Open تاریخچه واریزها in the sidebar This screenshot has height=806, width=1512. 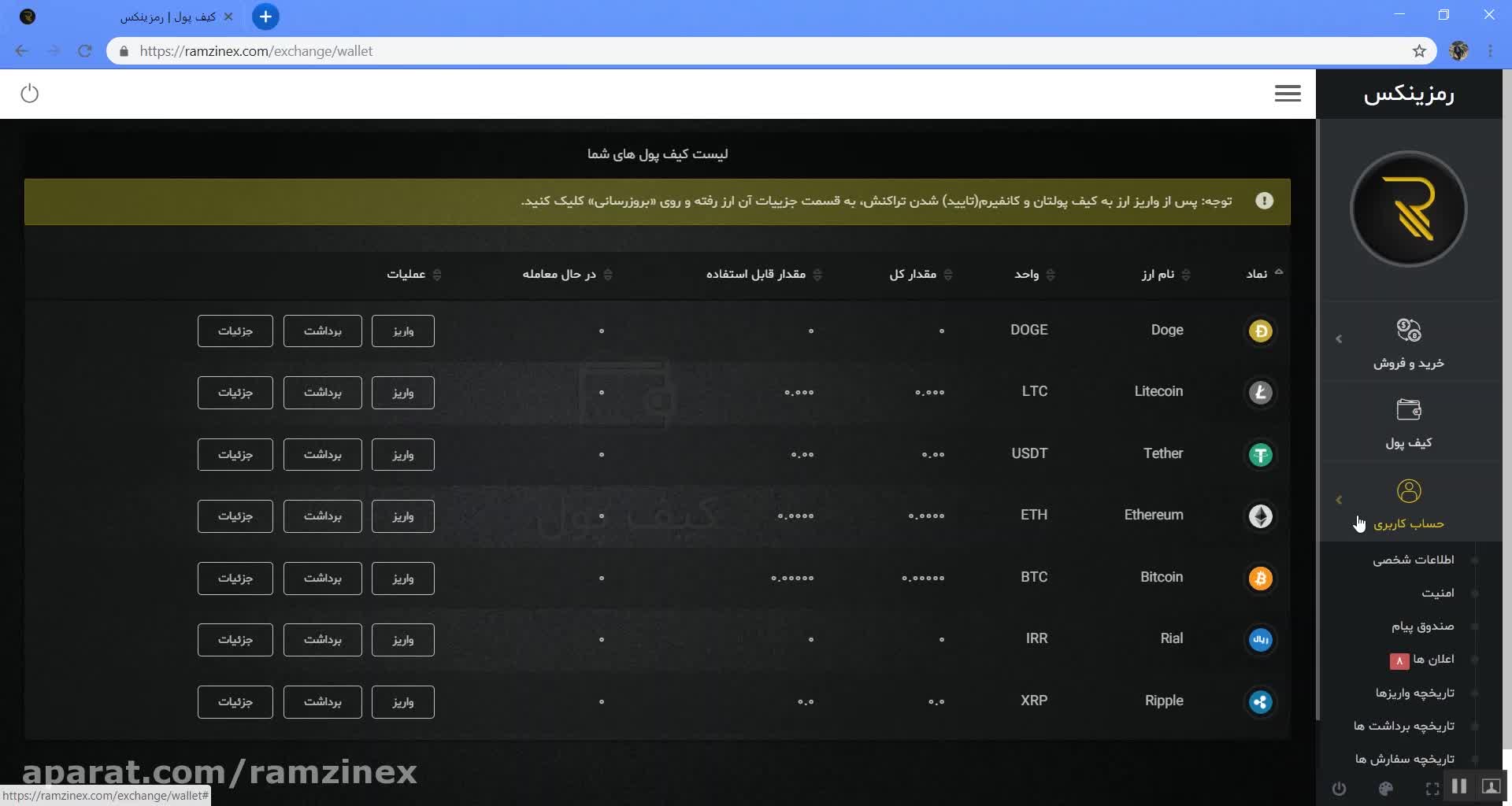[x=1414, y=693]
